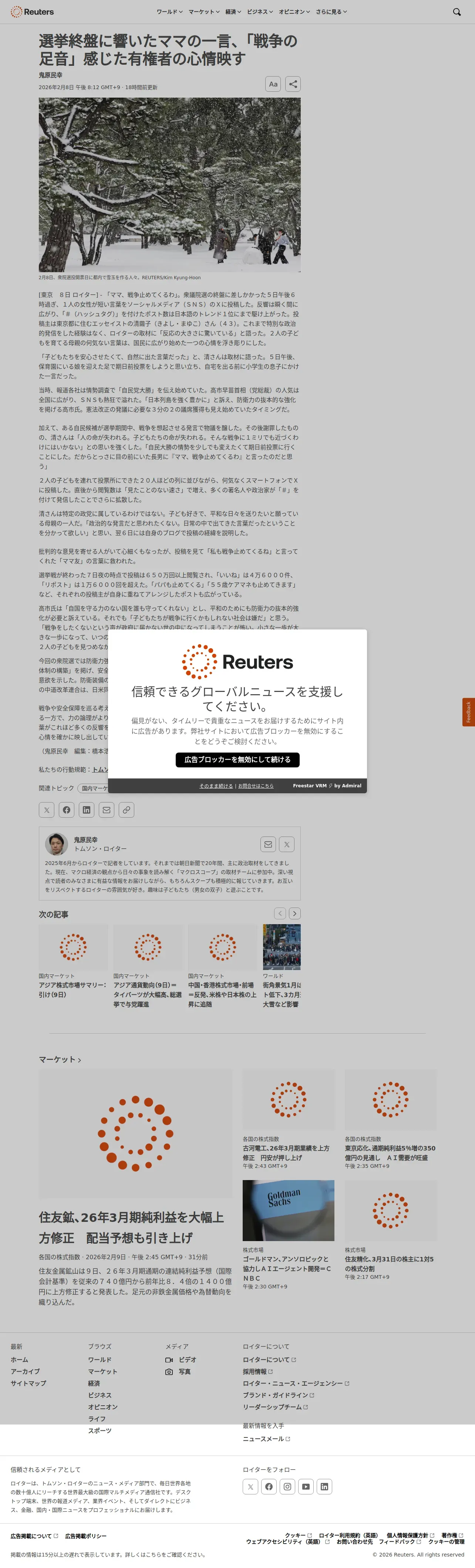Open the Reuters home logo
Viewport: 475px width, 1568px height.
32,11
